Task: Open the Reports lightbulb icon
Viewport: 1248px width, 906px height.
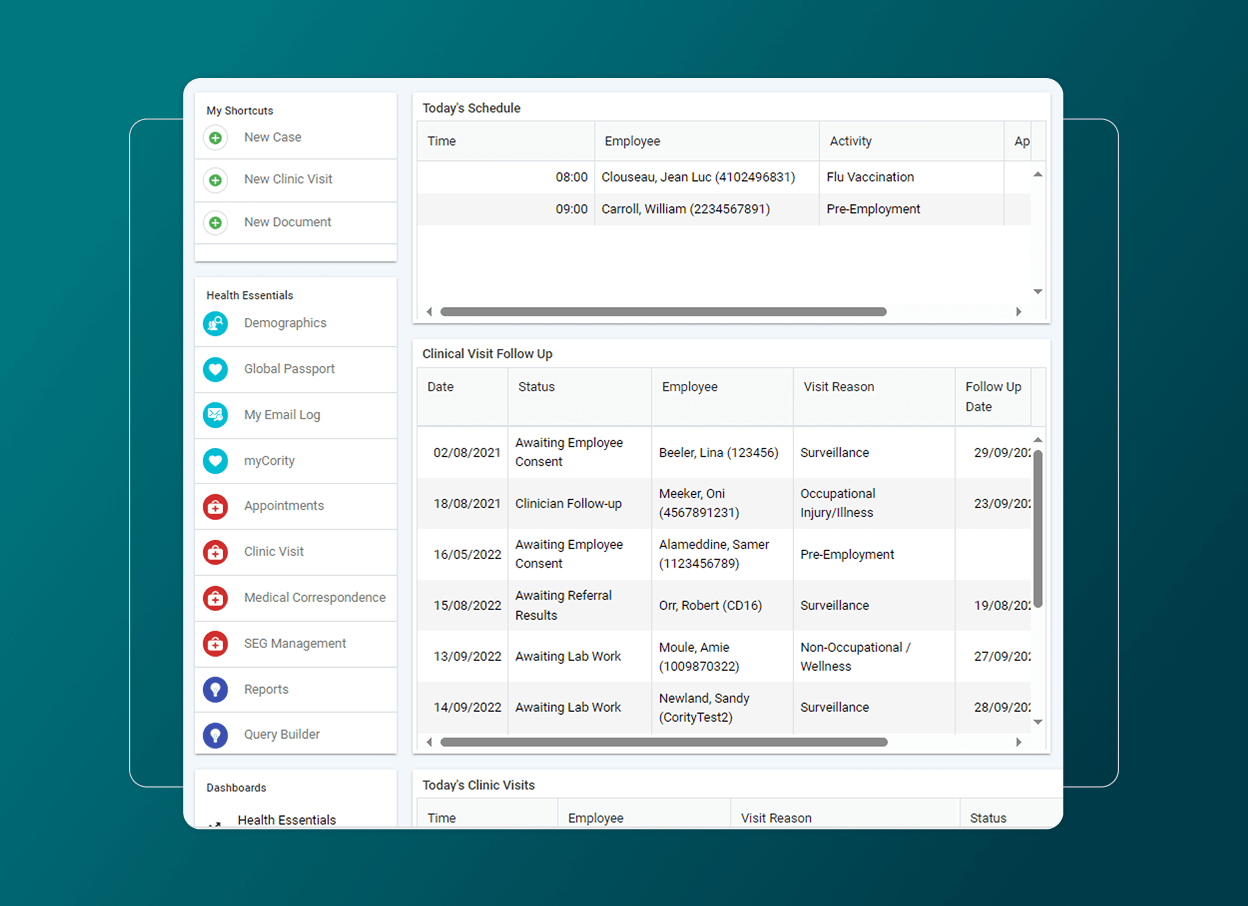Action: point(215,689)
